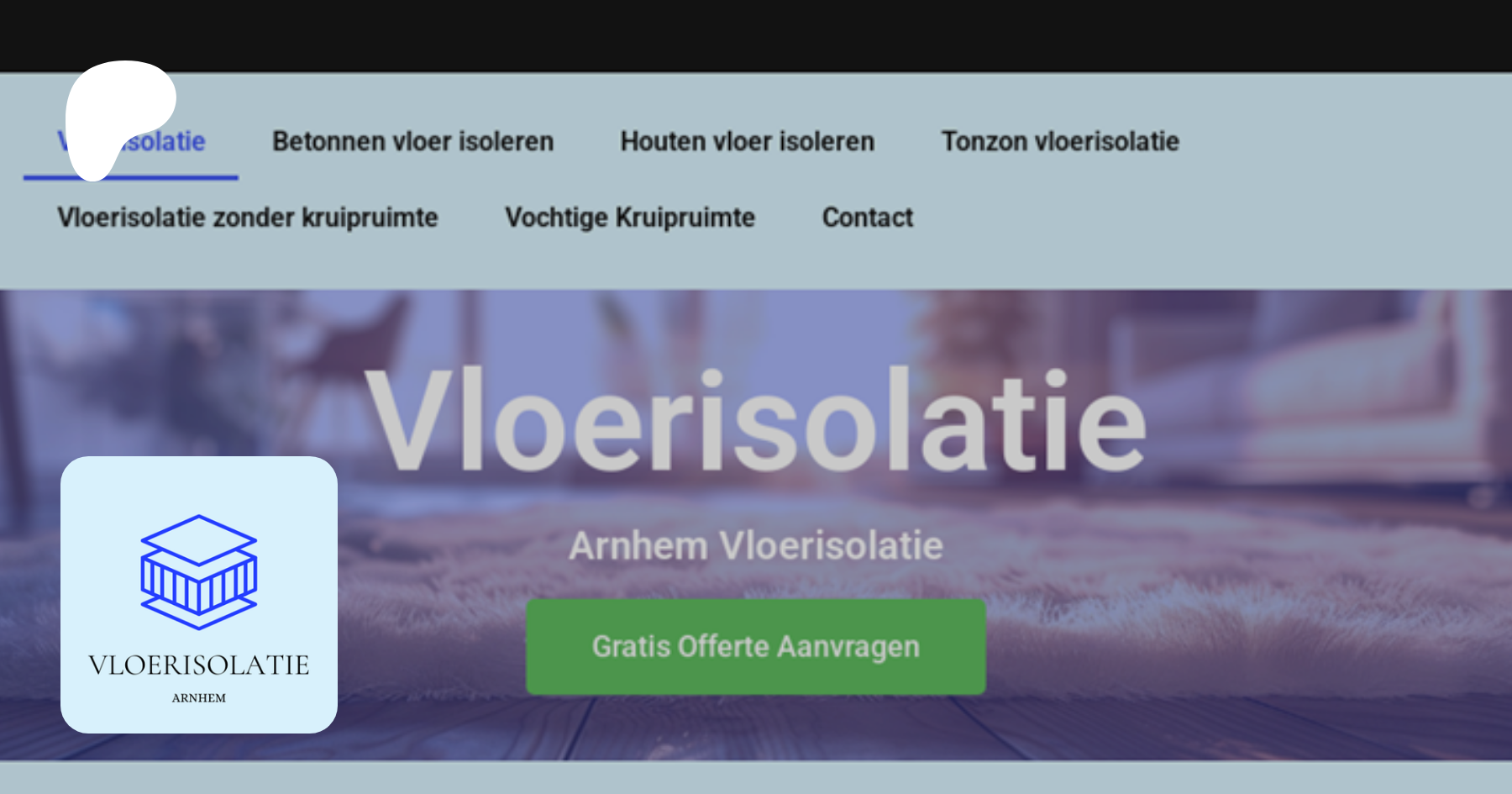The image size is (1512, 794).
Task: Click the Arnhem Vloerisolatie subtitle
Action: pyautogui.click(x=756, y=546)
